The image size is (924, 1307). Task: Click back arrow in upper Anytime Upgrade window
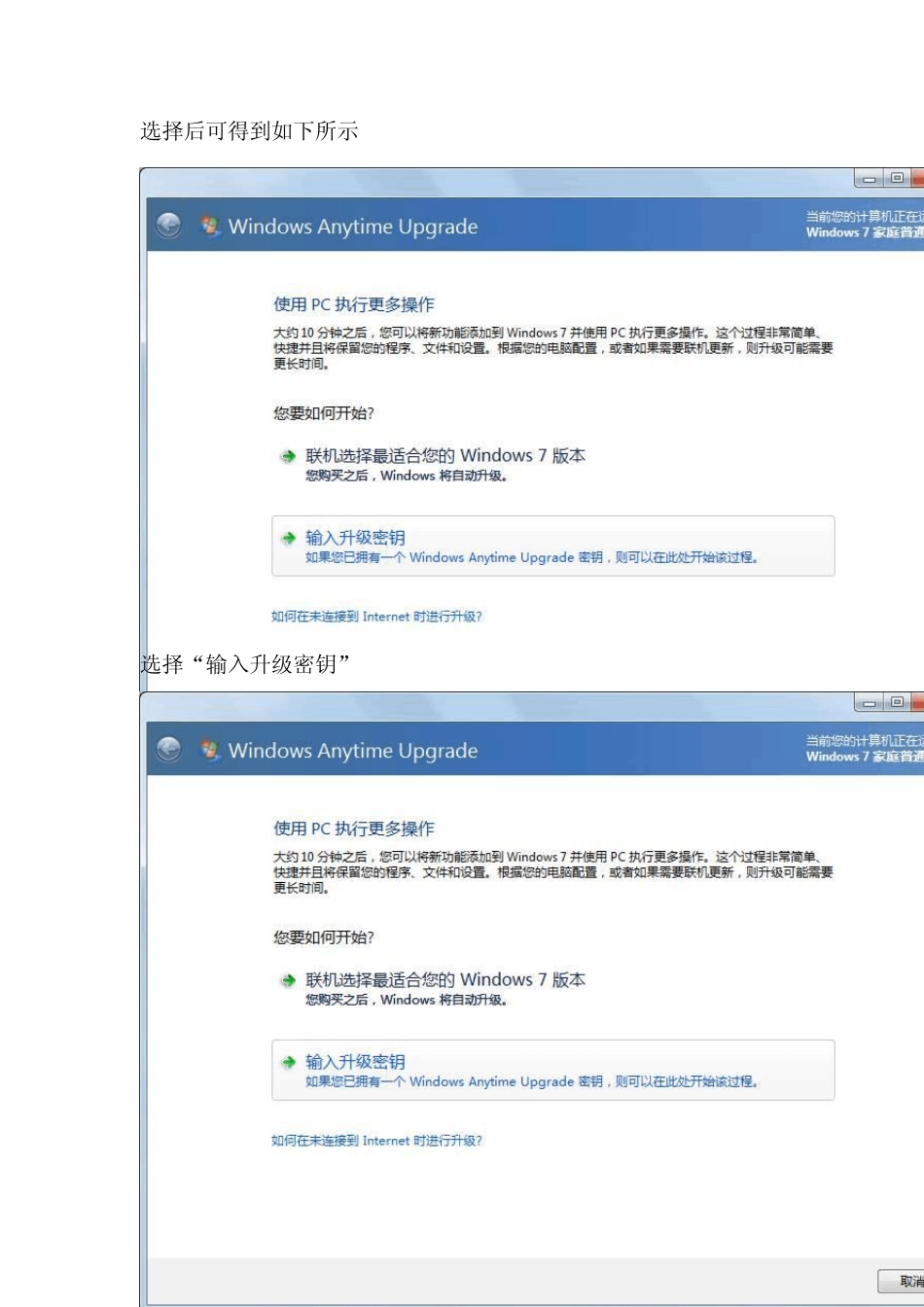tap(169, 227)
